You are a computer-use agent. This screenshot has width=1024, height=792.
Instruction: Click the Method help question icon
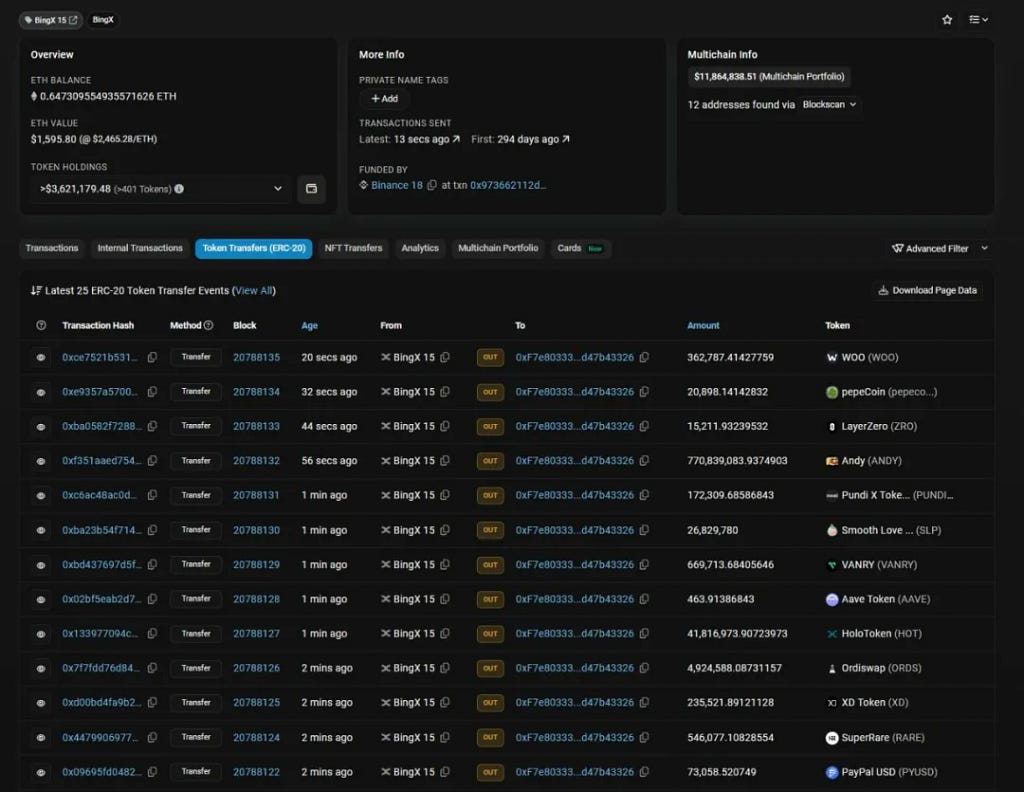pyautogui.click(x=208, y=325)
